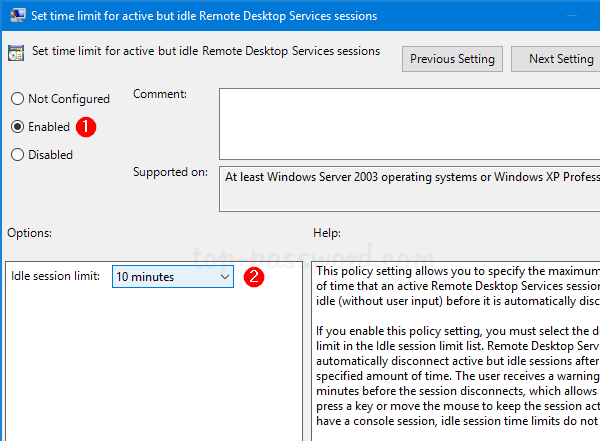Click the red step 1 marker
600x441 pixels.
pyautogui.click(x=88, y=127)
